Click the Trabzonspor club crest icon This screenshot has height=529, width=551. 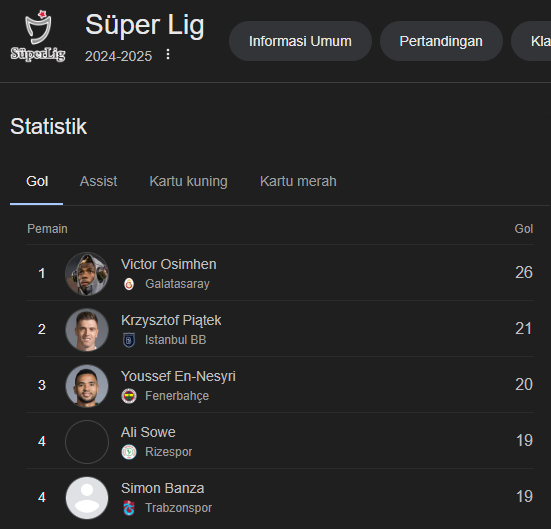[129, 508]
